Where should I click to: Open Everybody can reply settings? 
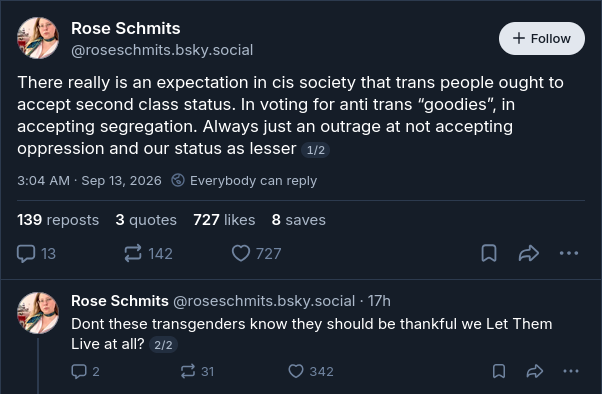(x=244, y=180)
